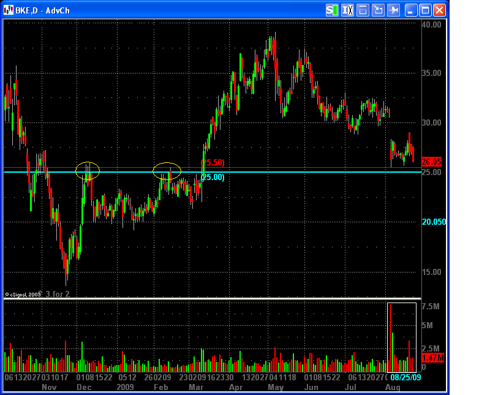This screenshot has height=395, width=490.
Task: Click the pop-out window arrow icon
Action: point(378,10)
